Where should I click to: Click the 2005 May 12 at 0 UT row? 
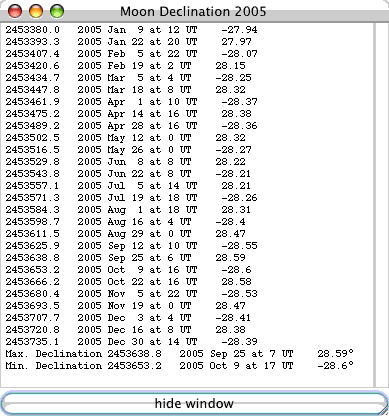pos(125,138)
